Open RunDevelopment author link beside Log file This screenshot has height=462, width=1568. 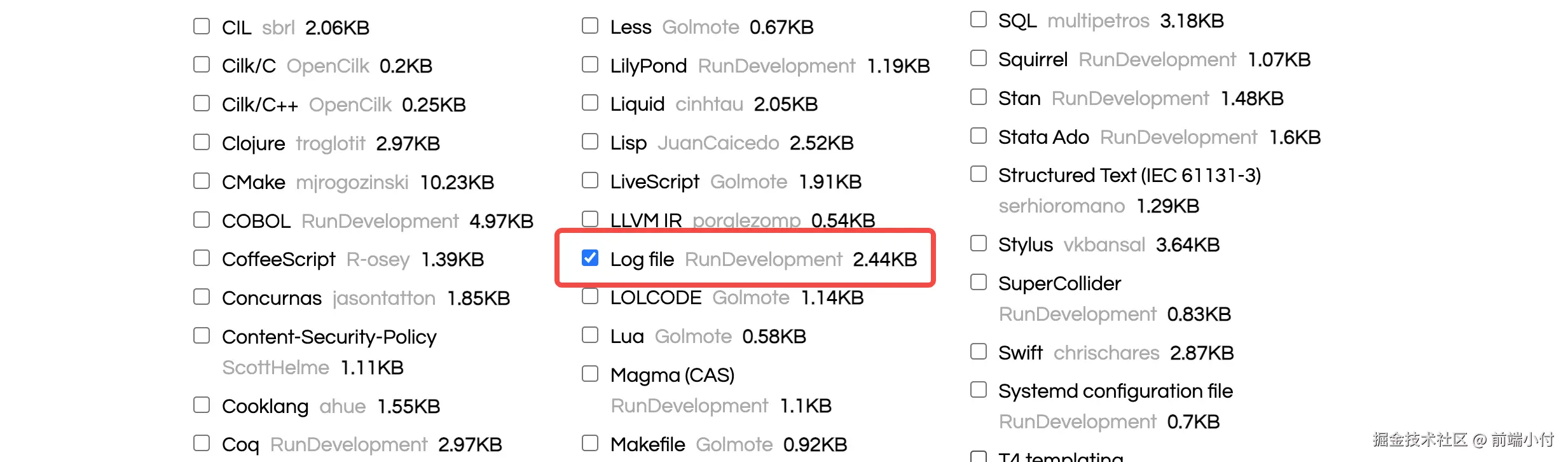[763, 260]
